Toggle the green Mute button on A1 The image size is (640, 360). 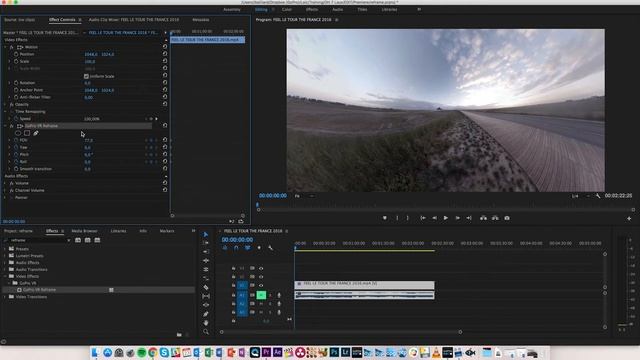(x=261, y=295)
